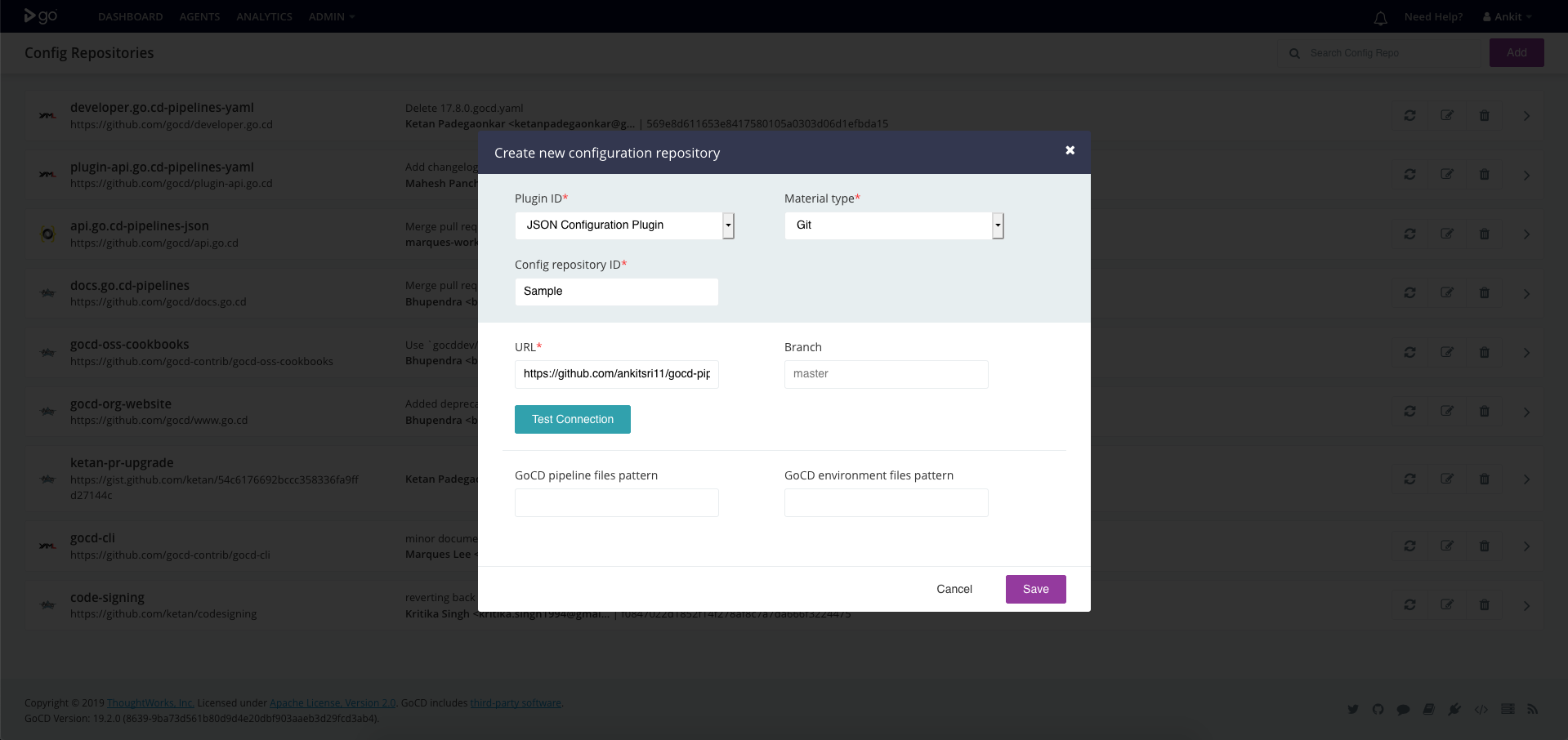Click the GoCD pipeline files pattern field
1568x740 pixels.
[x=616, y=502]
